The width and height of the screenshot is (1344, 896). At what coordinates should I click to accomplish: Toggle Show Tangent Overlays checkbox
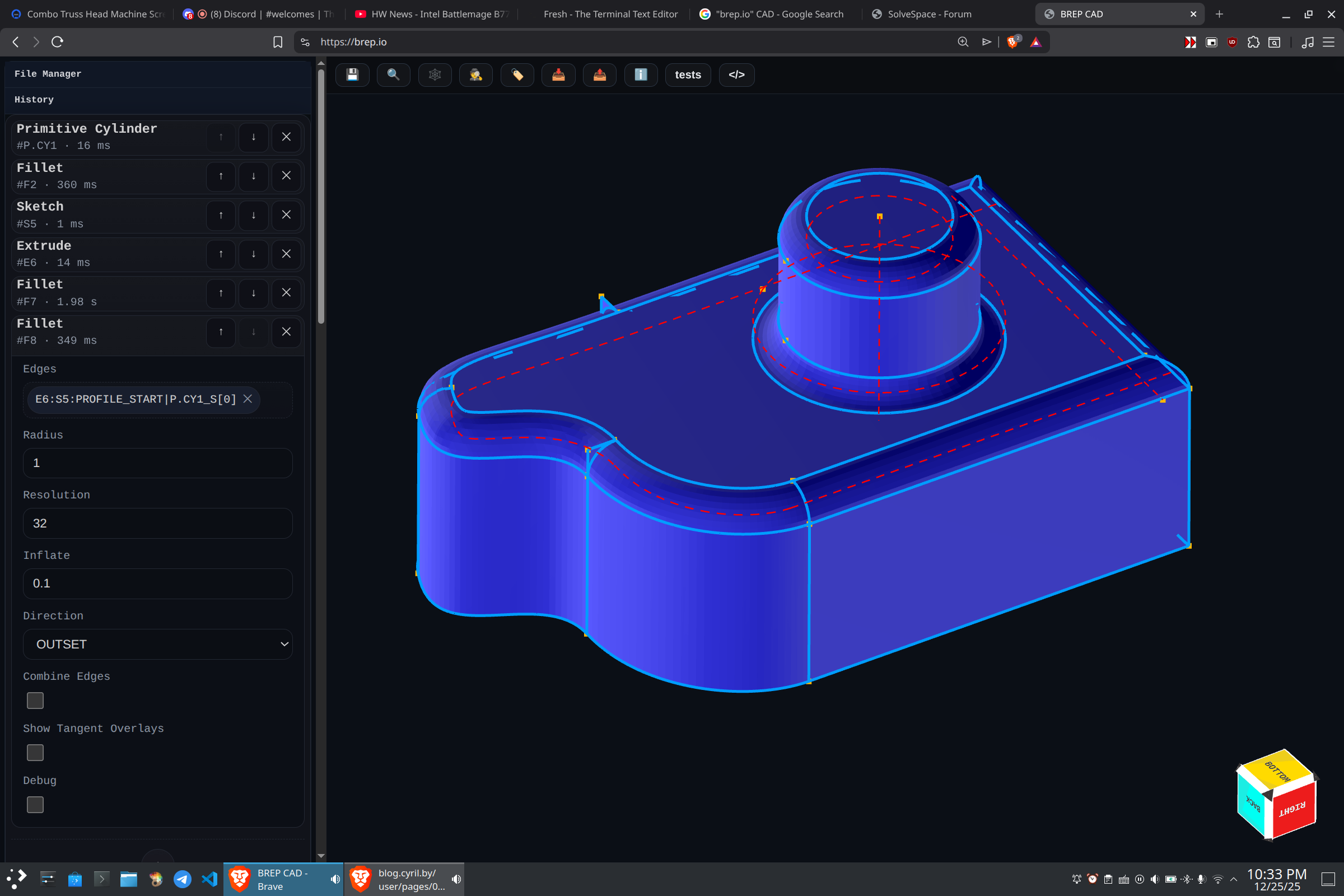pyautogui.click(x=35, y=753)
